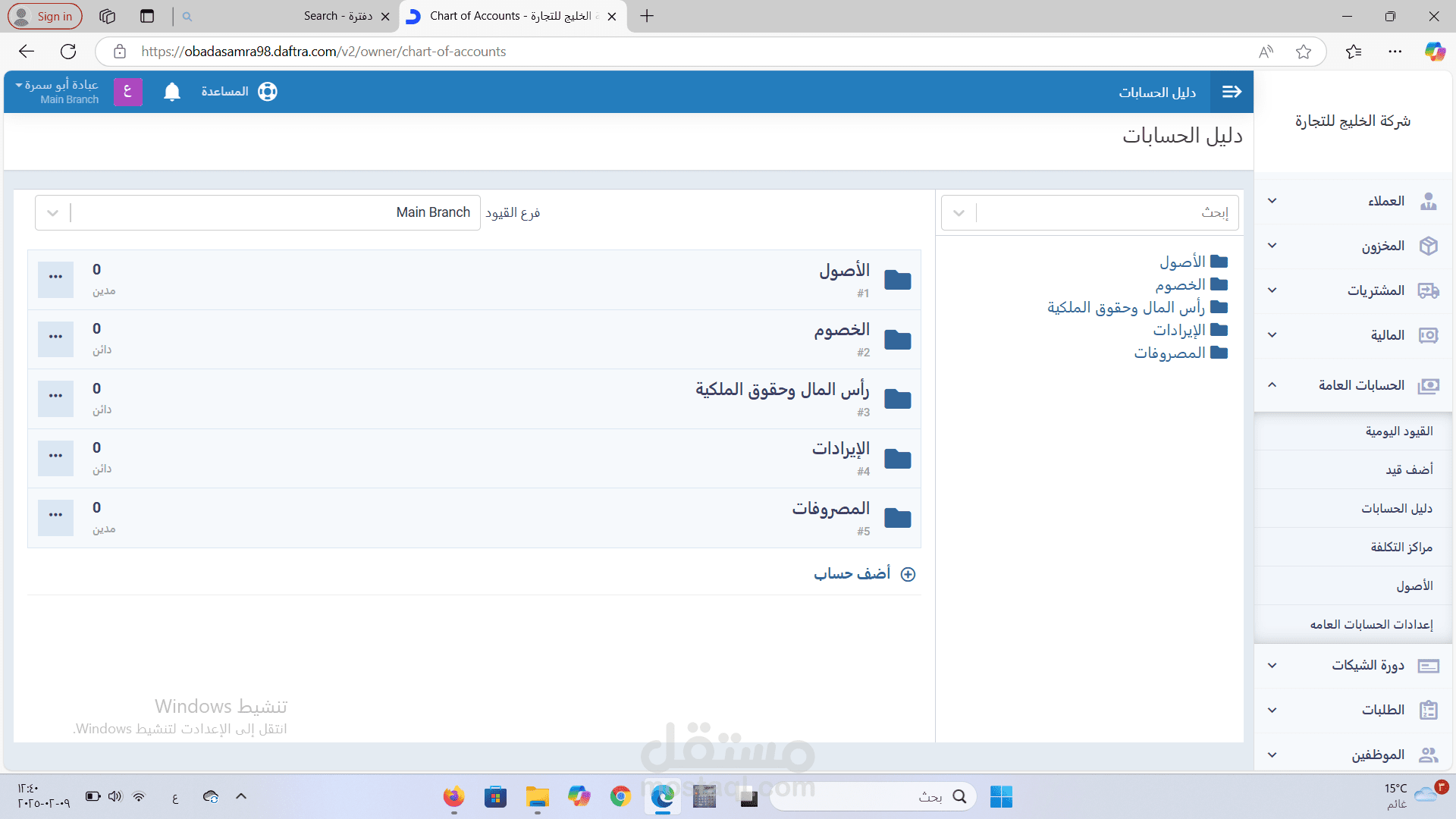1456x819 pixels.
Task: Select the دورة الشيكات checks icon
Action: 1430,666
